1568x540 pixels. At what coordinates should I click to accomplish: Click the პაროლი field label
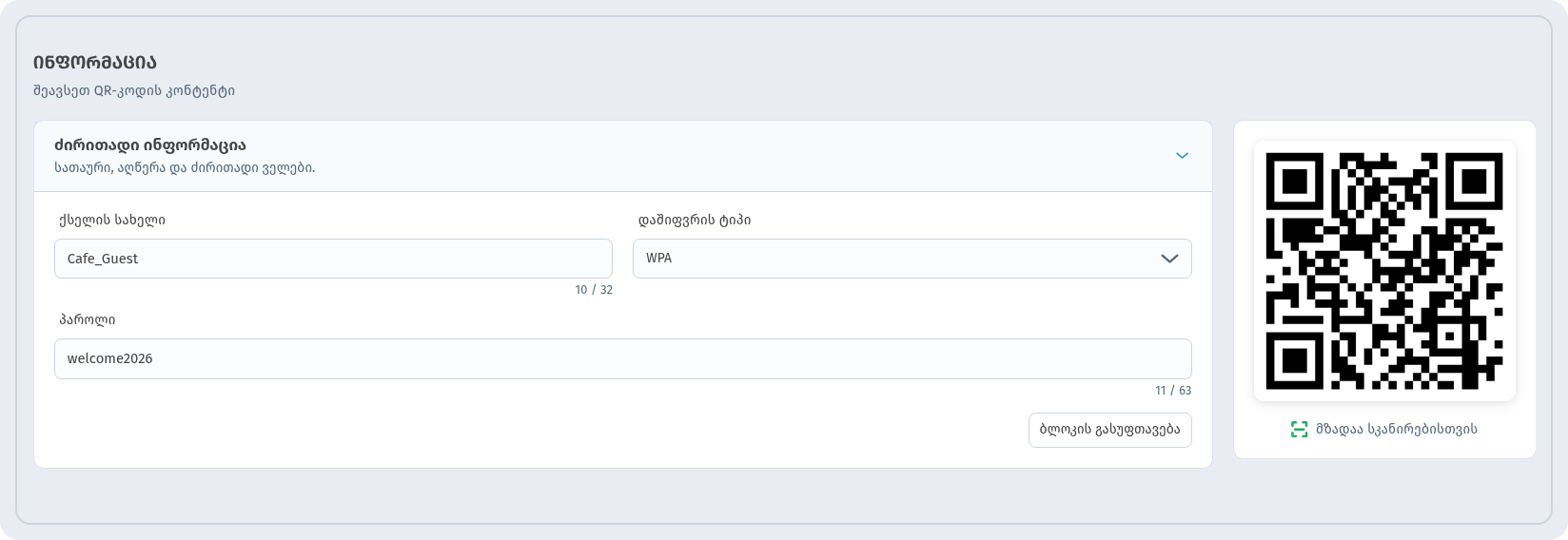(88, 319)
